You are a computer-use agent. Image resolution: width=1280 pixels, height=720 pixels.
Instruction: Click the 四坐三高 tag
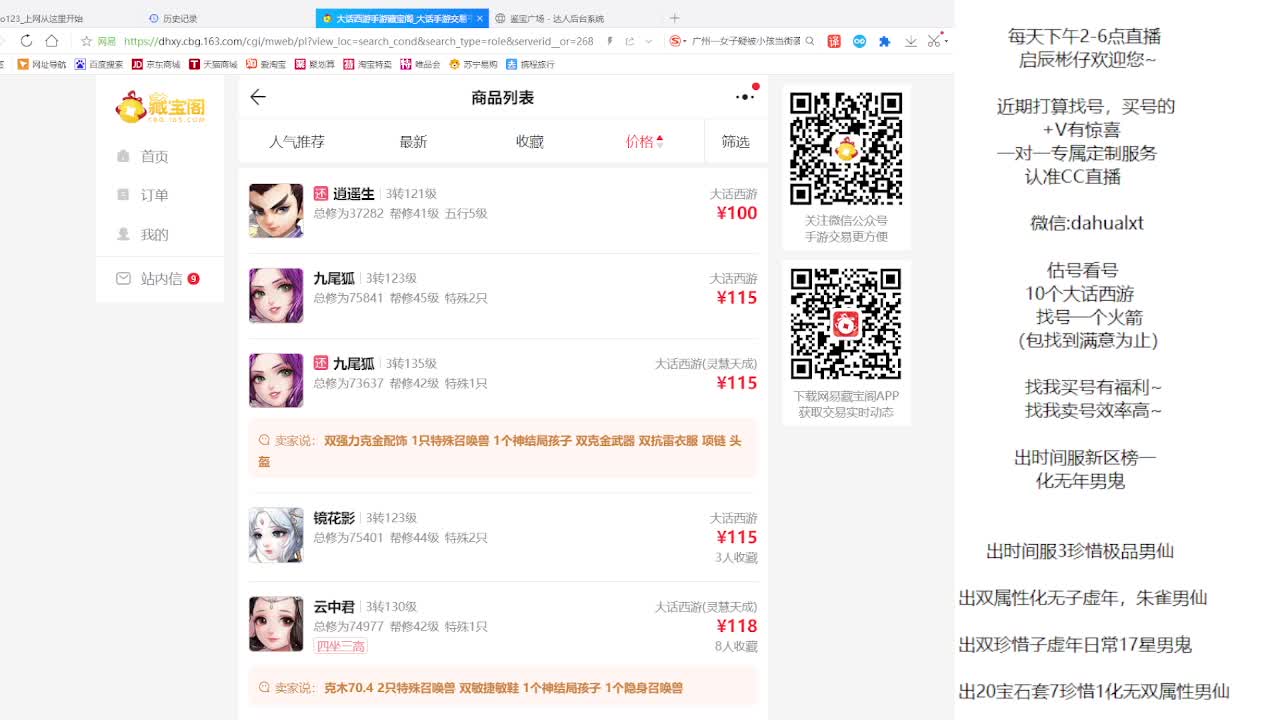point(340,646)
